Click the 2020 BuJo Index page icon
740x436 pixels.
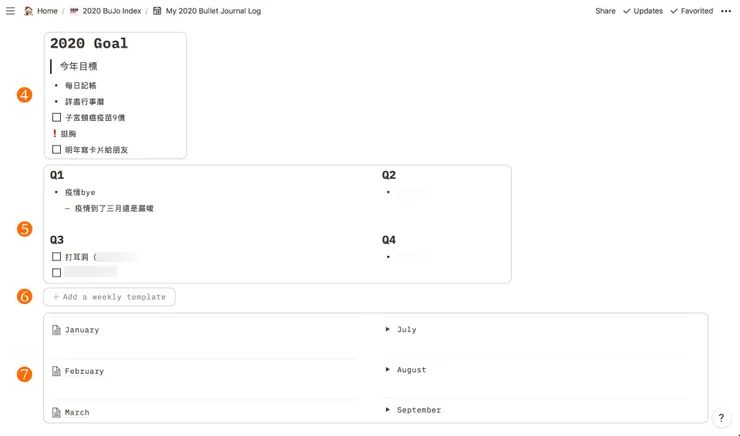point(74,11)
